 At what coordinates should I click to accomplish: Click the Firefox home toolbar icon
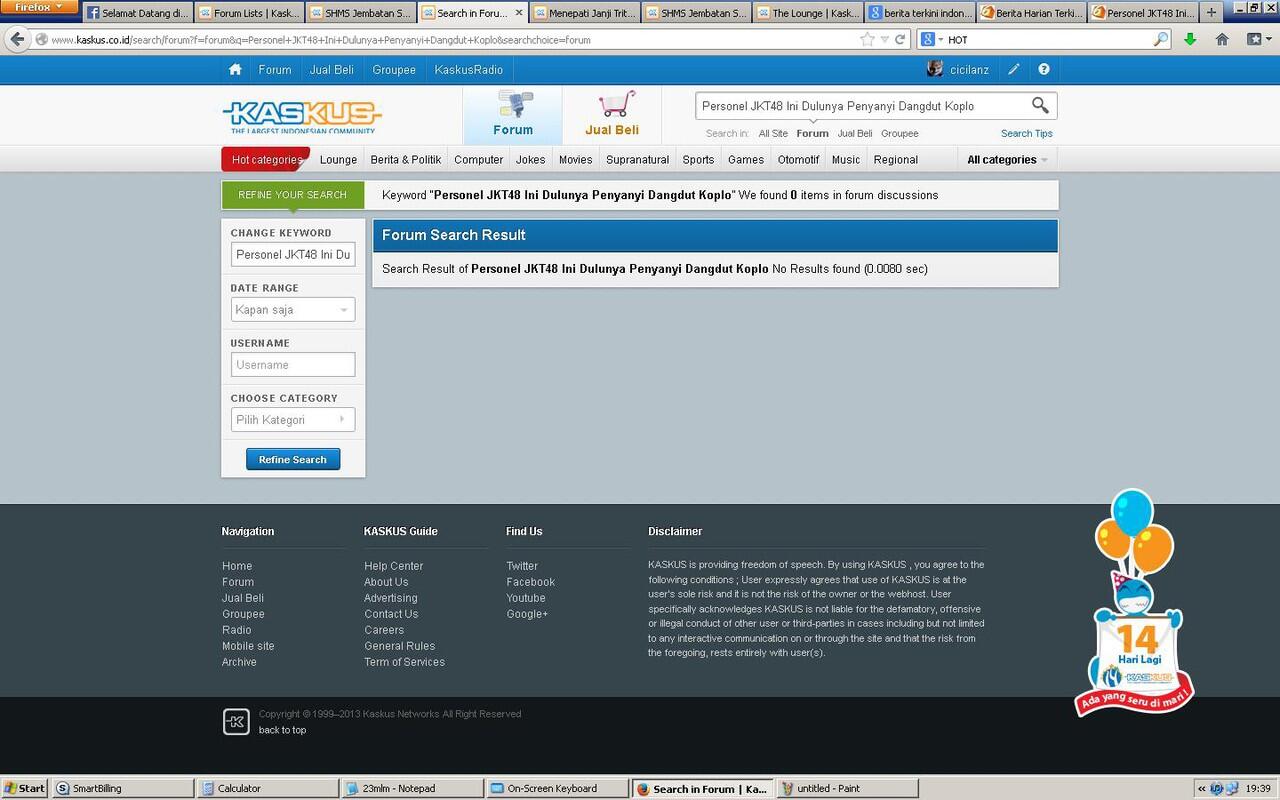tap(1222, 39)
